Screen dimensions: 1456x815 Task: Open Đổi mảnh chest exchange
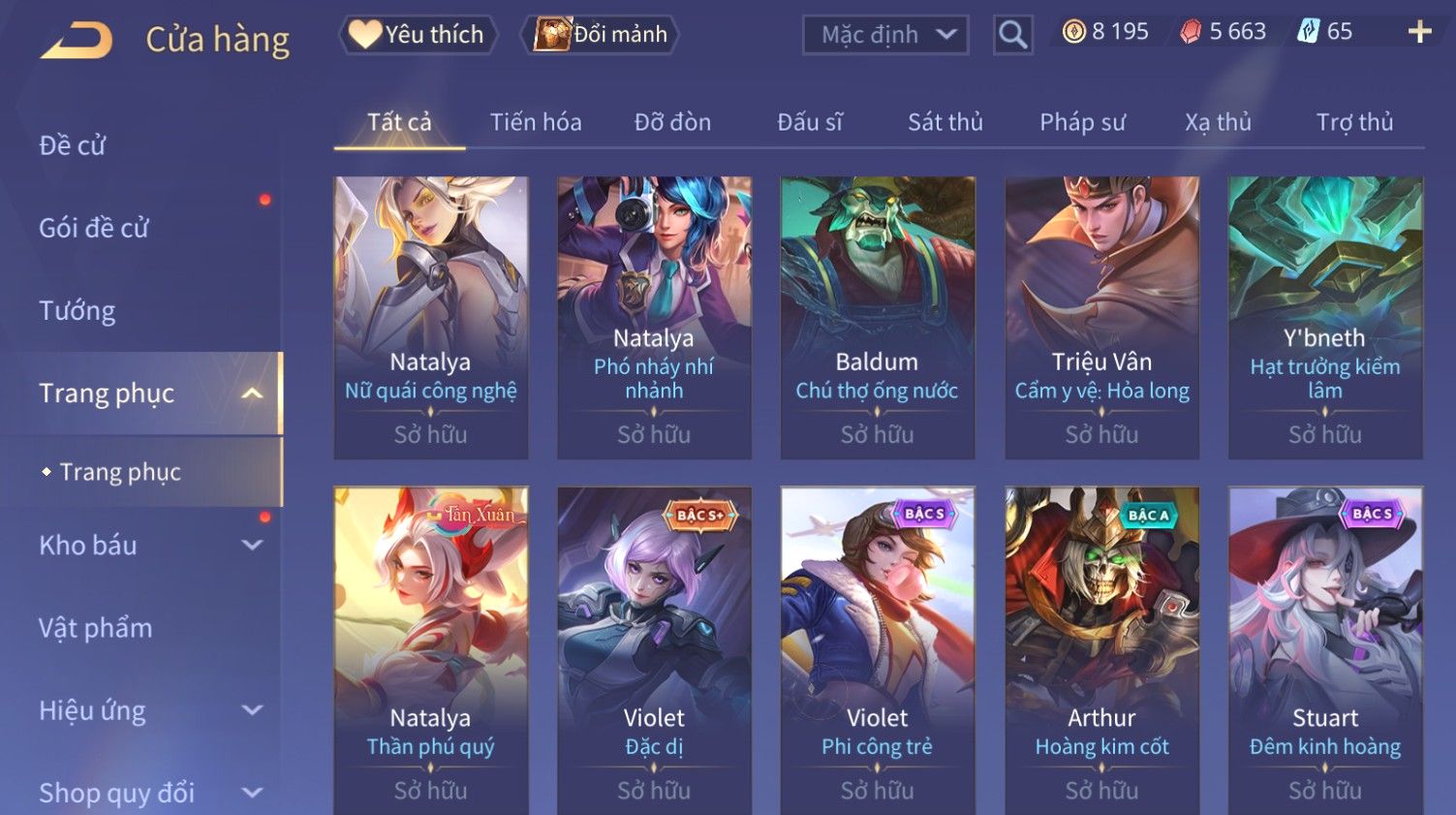click(x=601, y=35)
